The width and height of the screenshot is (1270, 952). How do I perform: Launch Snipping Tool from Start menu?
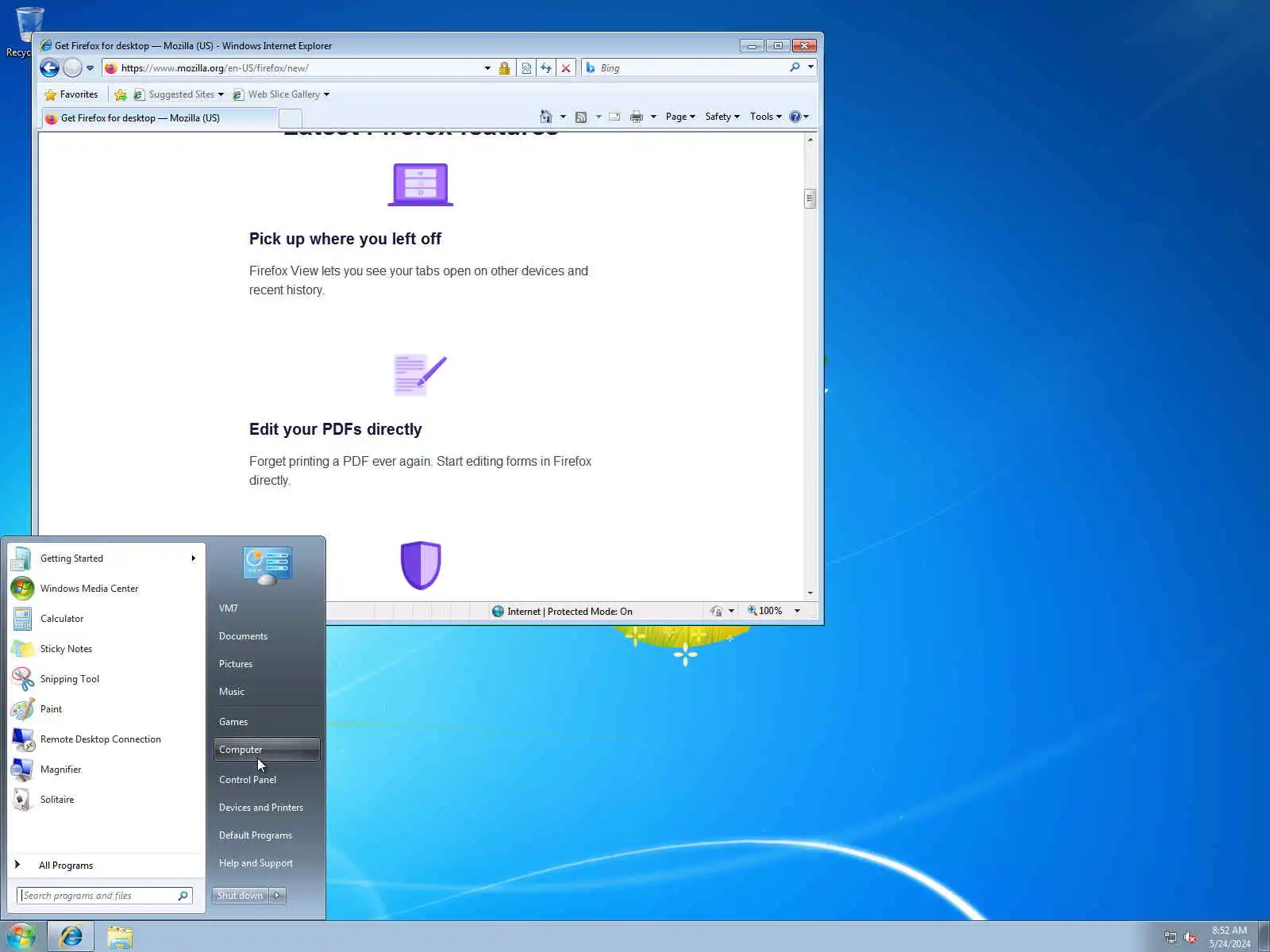click(x=106, y=679)
